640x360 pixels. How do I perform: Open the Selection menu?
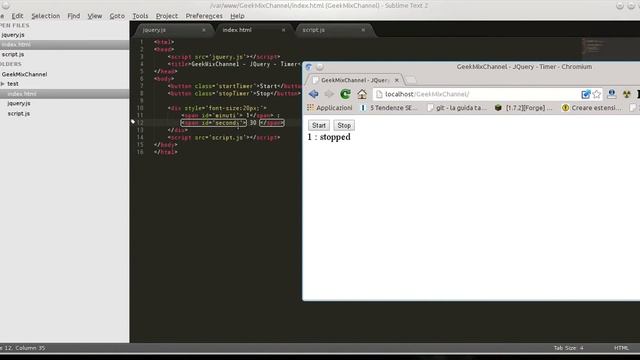pyautogui.click(x=46, y=16)
